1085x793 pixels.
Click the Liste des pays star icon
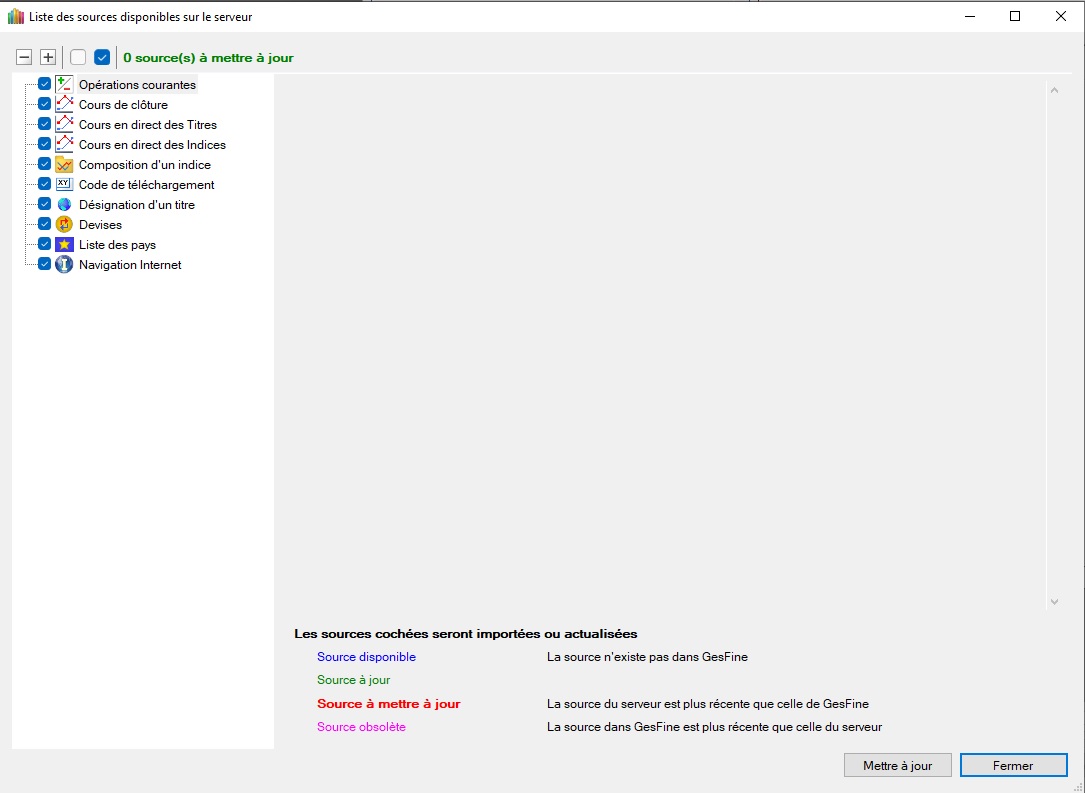(x=64, y=245)
